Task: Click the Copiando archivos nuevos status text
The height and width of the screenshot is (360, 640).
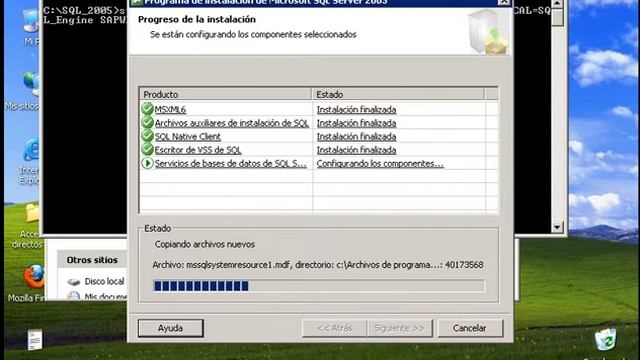Action: (204, 244)
